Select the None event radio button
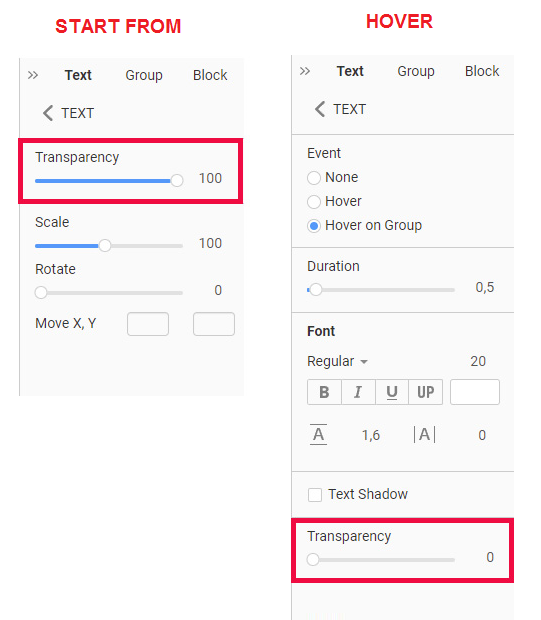The image size is (541, 620). (314, 178)
